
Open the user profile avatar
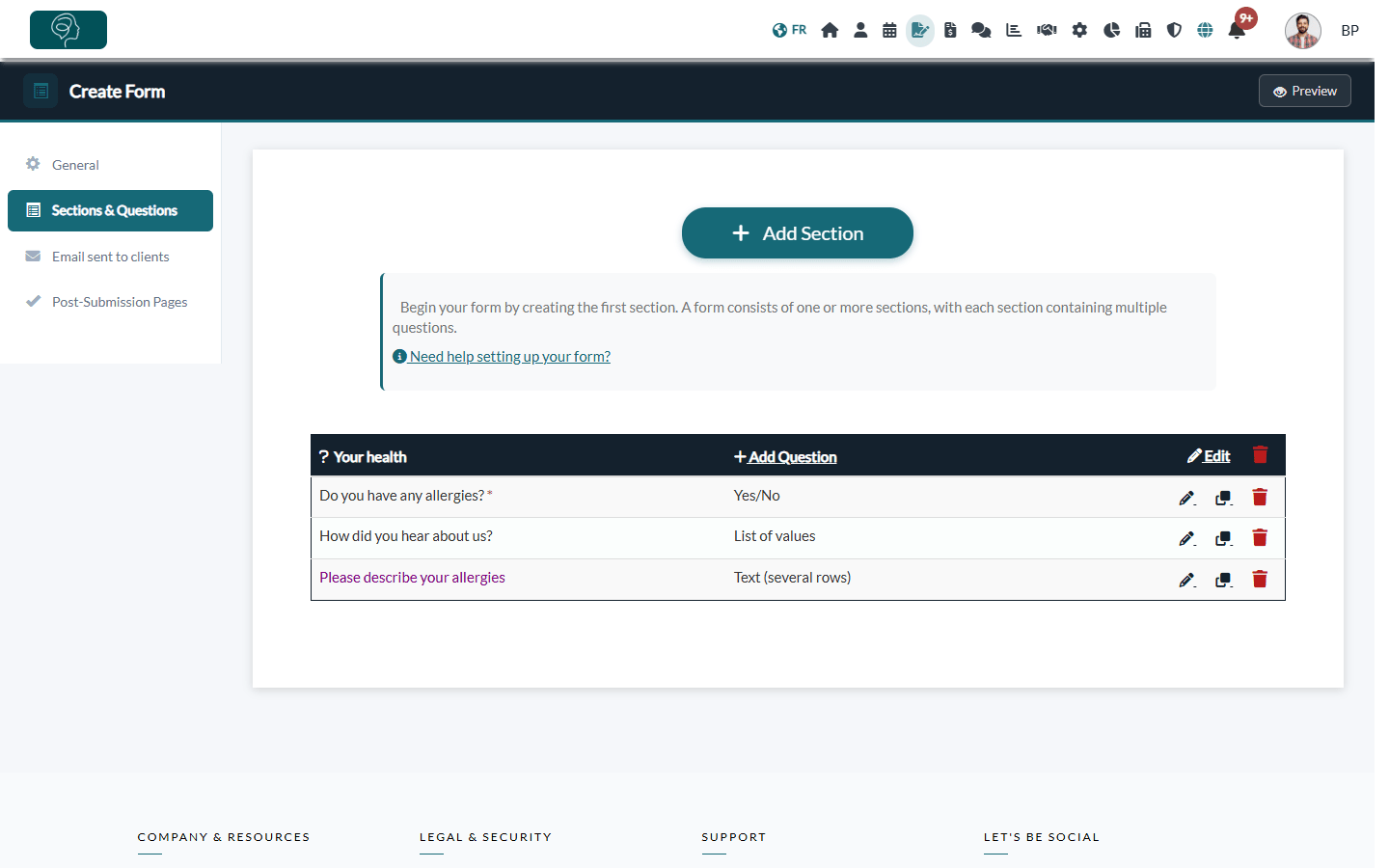[x=1303, y=31]
